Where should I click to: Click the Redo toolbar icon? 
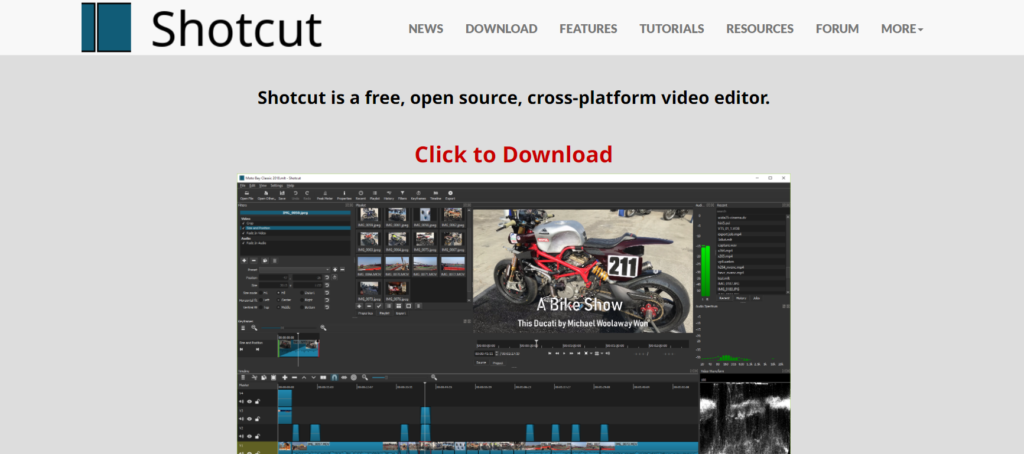pyautogui.click(x=307, y=193)
